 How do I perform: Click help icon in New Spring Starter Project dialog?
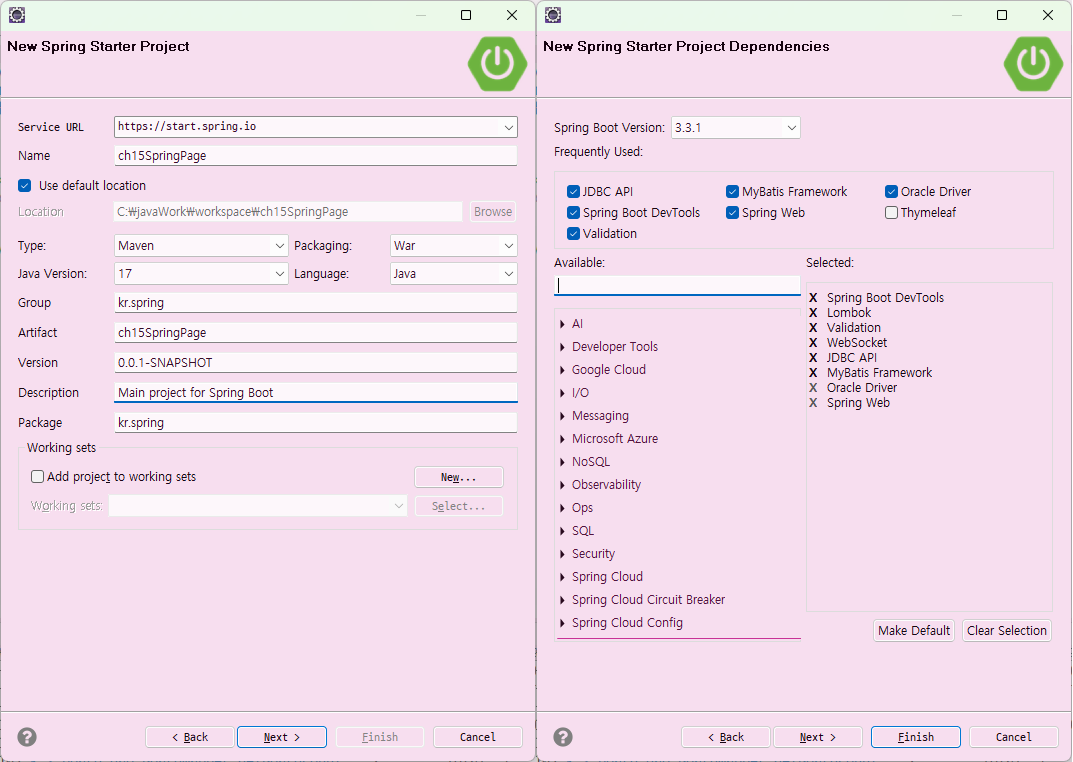pyautogui.click(x=27, y=737)
